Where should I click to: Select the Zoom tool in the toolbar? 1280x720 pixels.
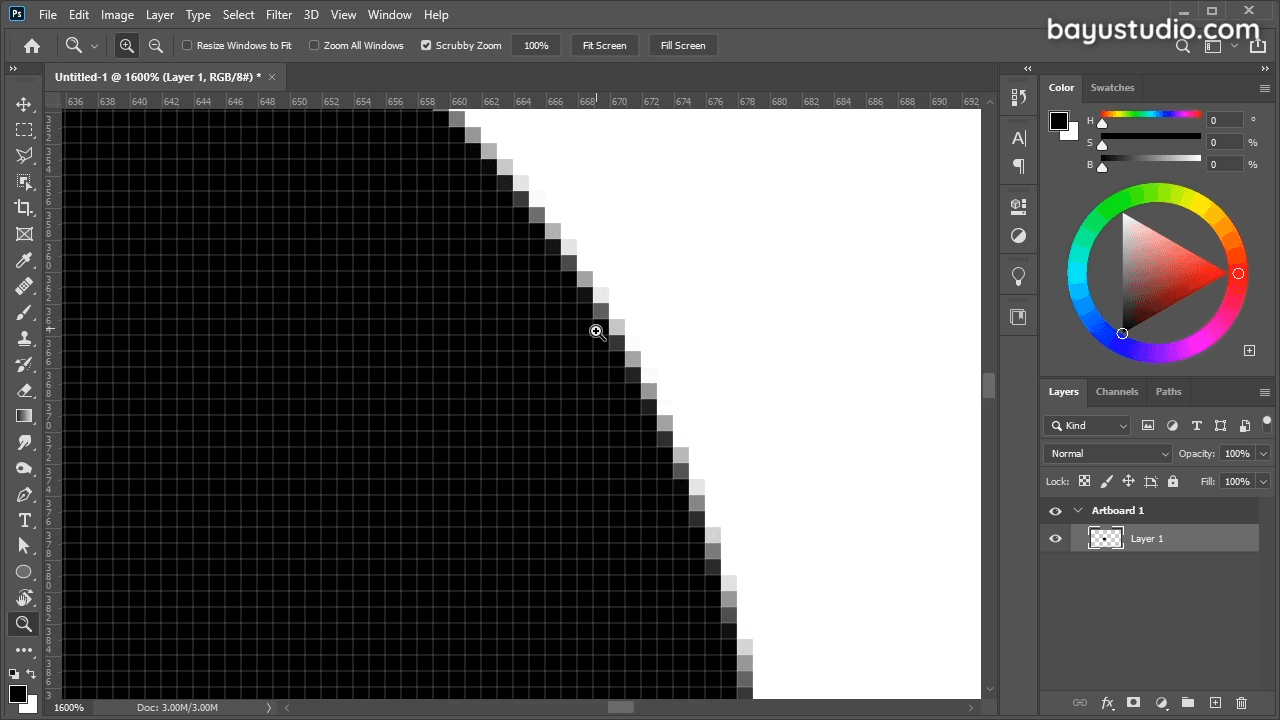coord(24,624)
